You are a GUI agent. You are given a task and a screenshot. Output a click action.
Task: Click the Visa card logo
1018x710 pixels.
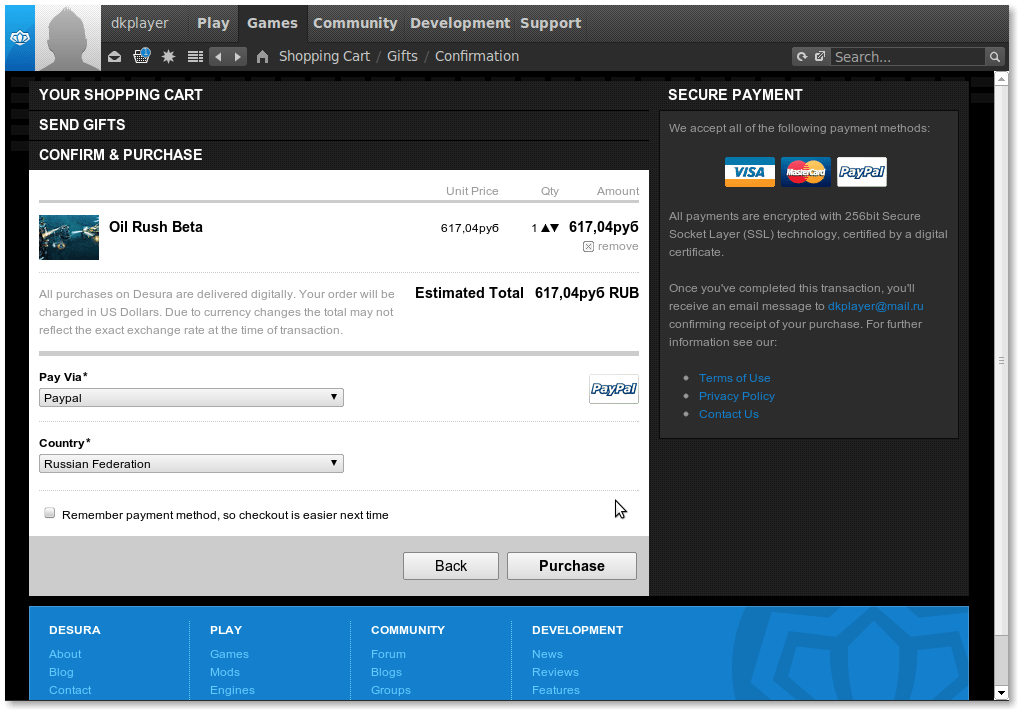click(x=750, y=172)
